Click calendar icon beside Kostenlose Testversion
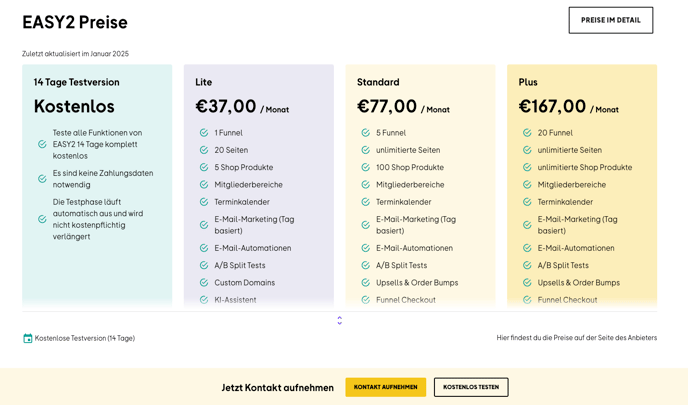 28,338
